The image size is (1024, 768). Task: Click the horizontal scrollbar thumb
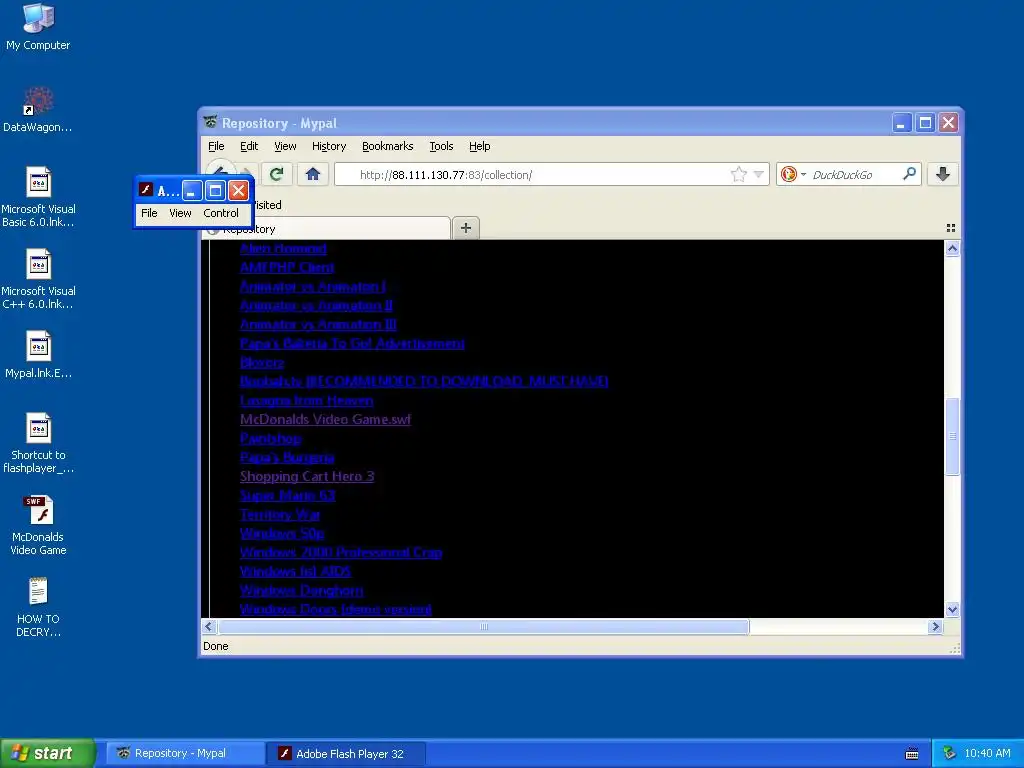tap(483, 626)
